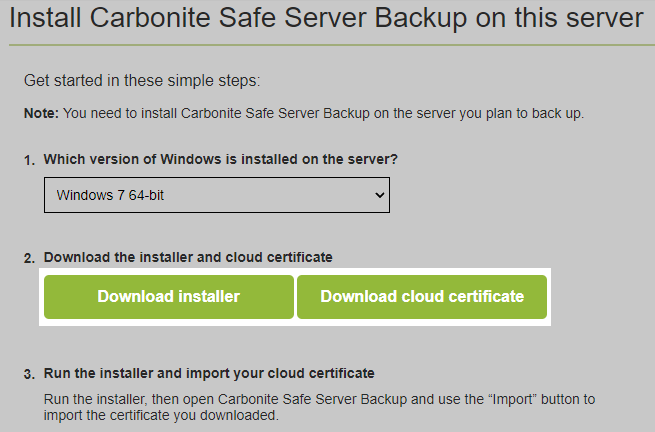Click the step 1 Windows version question

point(221,159)
